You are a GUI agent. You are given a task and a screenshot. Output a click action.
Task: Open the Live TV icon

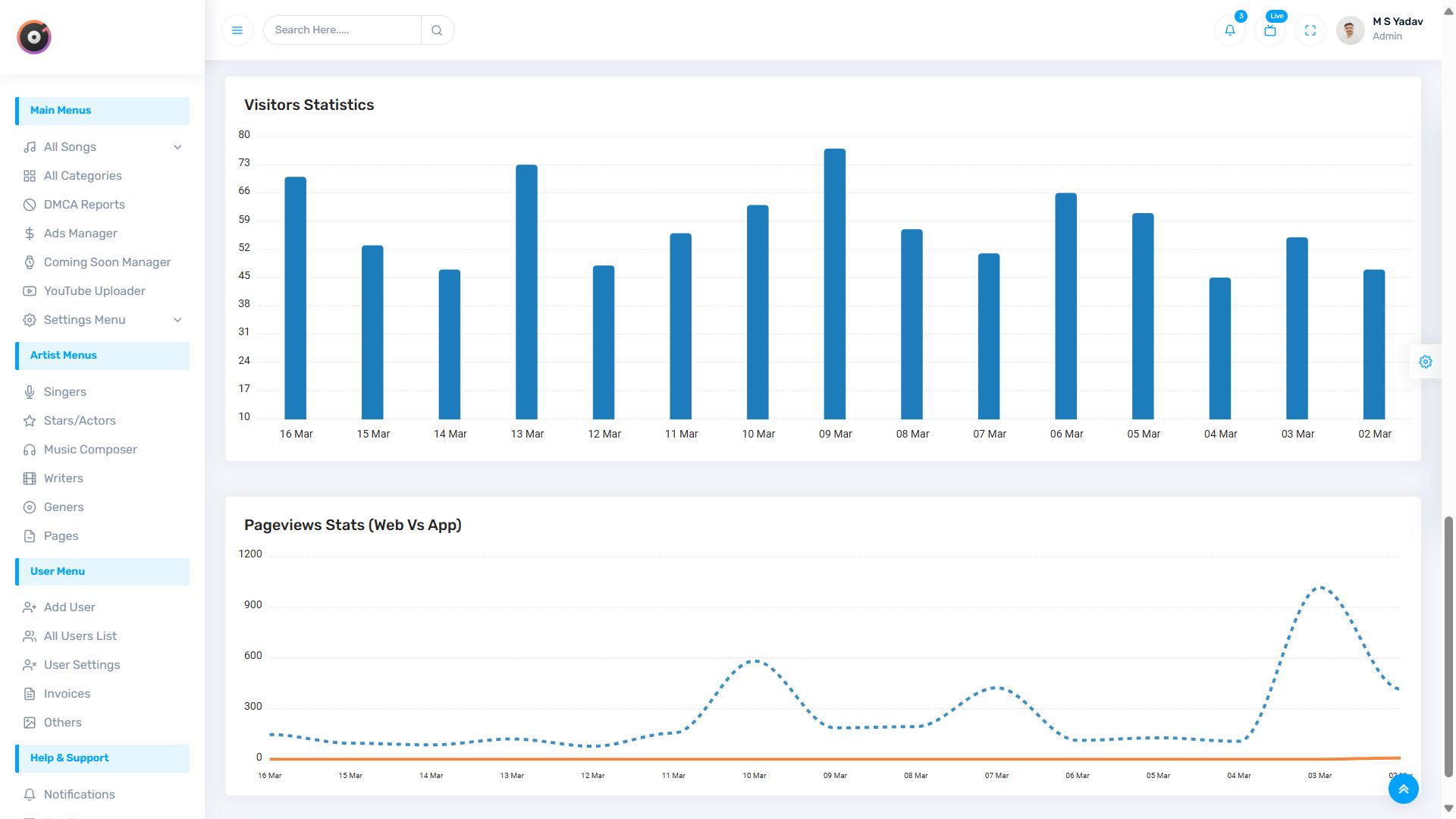[x=1270, y=31]
